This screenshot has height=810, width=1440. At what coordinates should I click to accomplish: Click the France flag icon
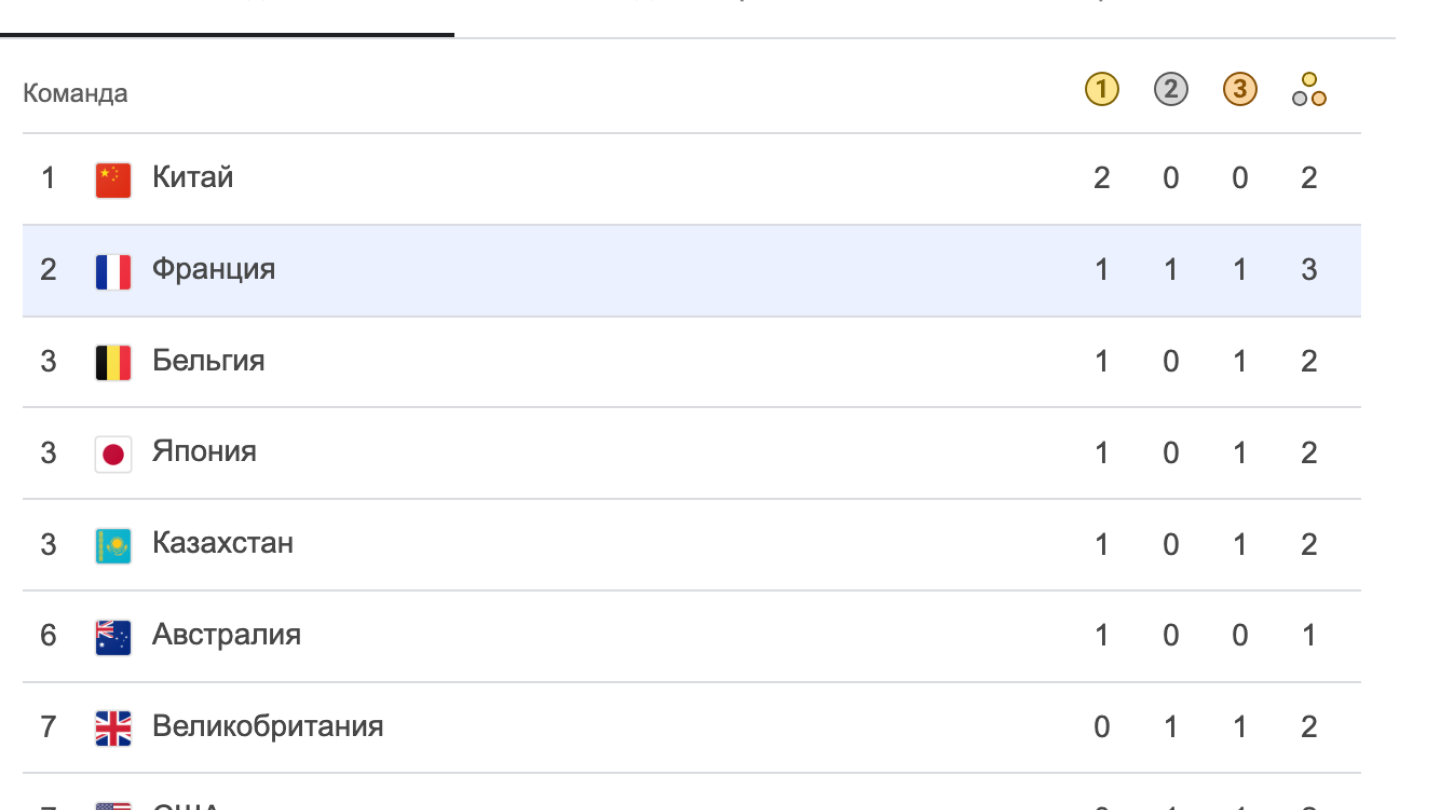[x=113, y=271]
